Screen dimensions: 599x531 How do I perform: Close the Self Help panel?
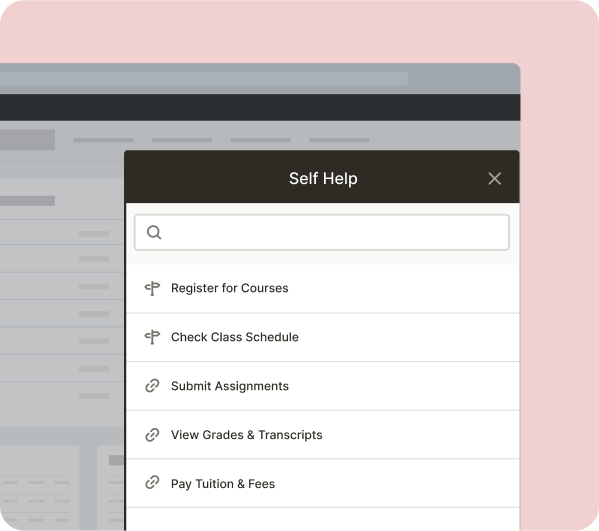point(494,178)
